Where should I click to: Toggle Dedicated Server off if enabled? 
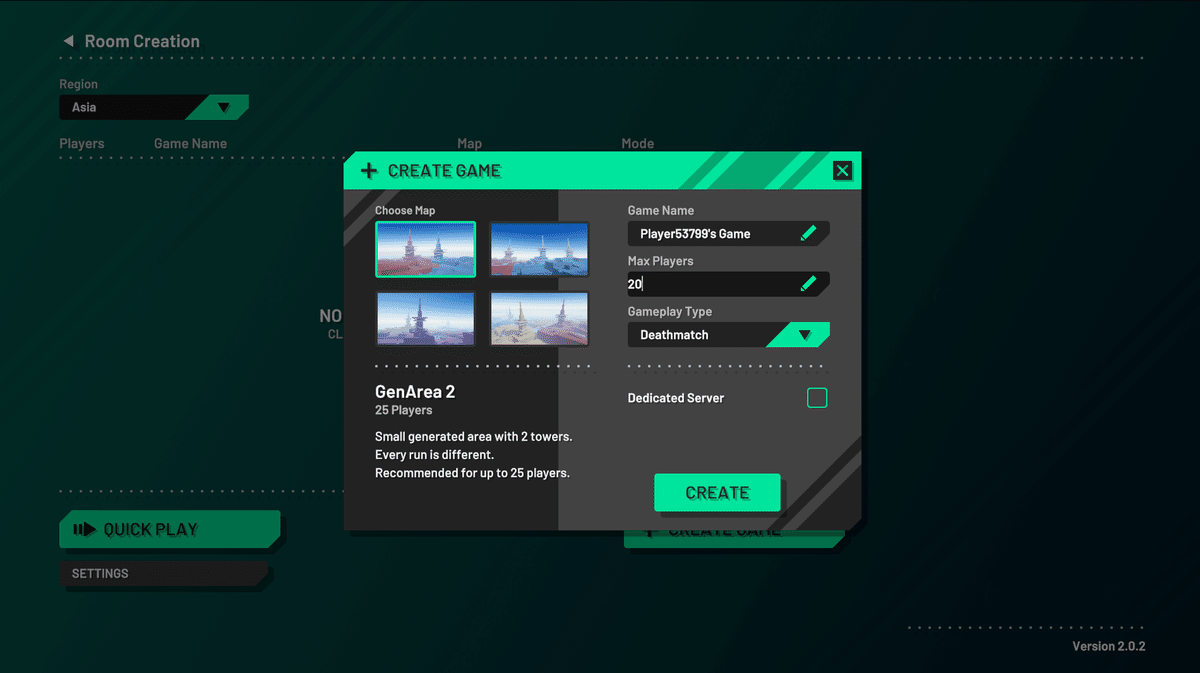point(817,397)
